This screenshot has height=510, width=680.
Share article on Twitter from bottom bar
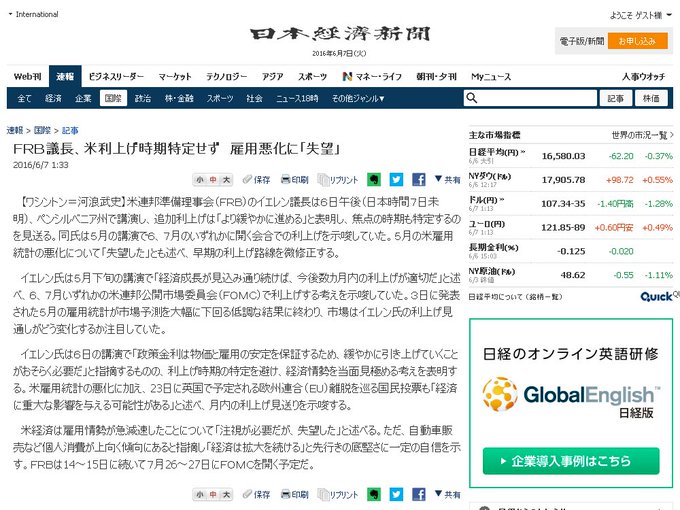click(396, 494)
